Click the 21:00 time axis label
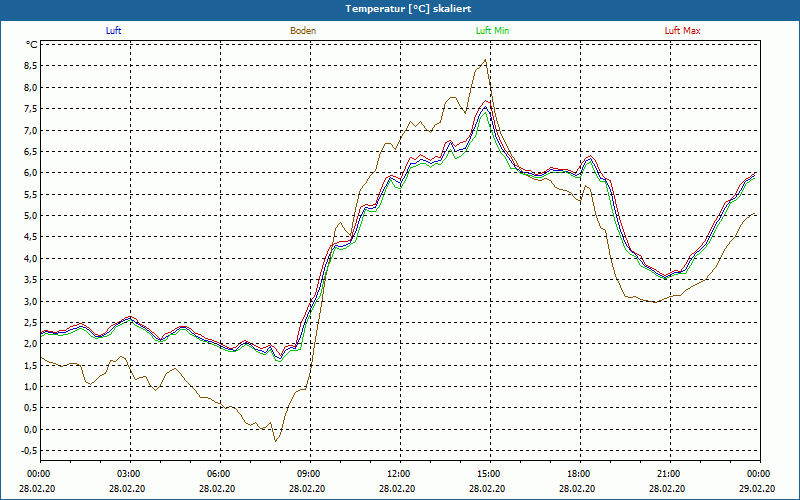 coord(667,474)
